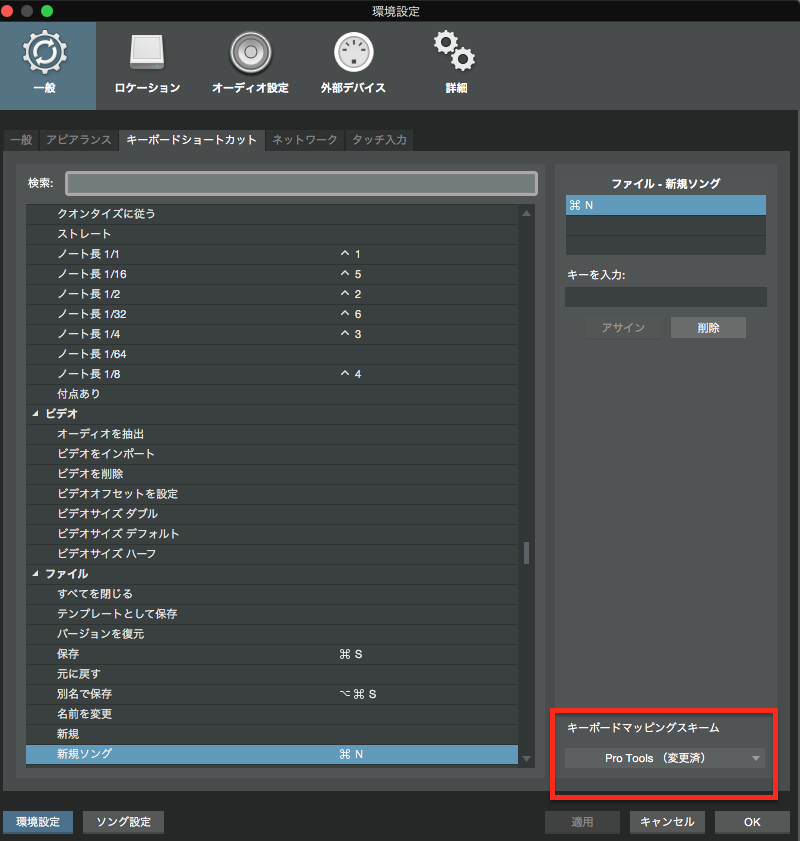Viewport: 800px width, 841px height.
Task: Click the OK button
Action: [x=752, y=822]
